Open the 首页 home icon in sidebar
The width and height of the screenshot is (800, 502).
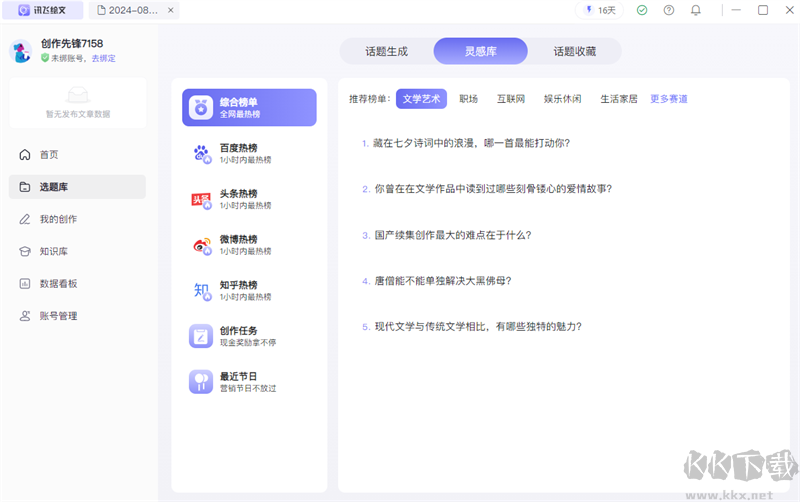(x=25, y=155)
